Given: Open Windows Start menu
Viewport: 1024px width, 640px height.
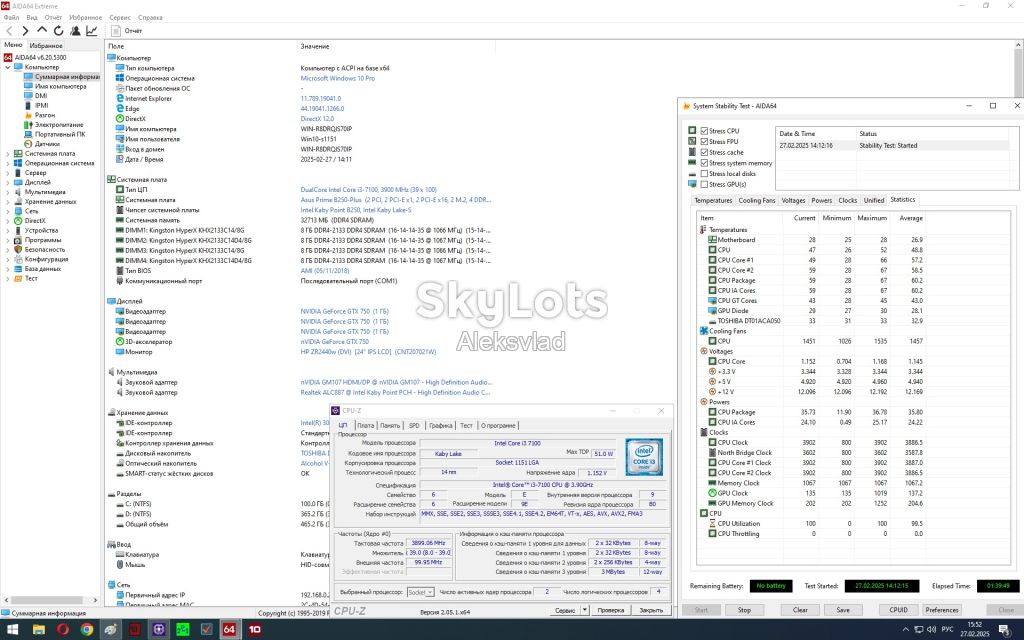Looking at the screenshot, I should pos(12,630).
